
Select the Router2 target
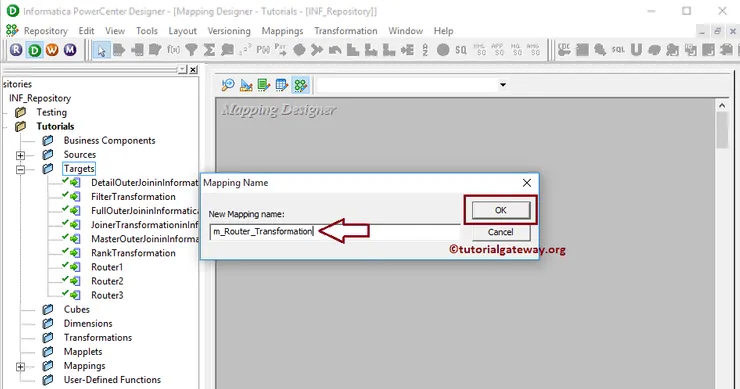pos(107,281)
